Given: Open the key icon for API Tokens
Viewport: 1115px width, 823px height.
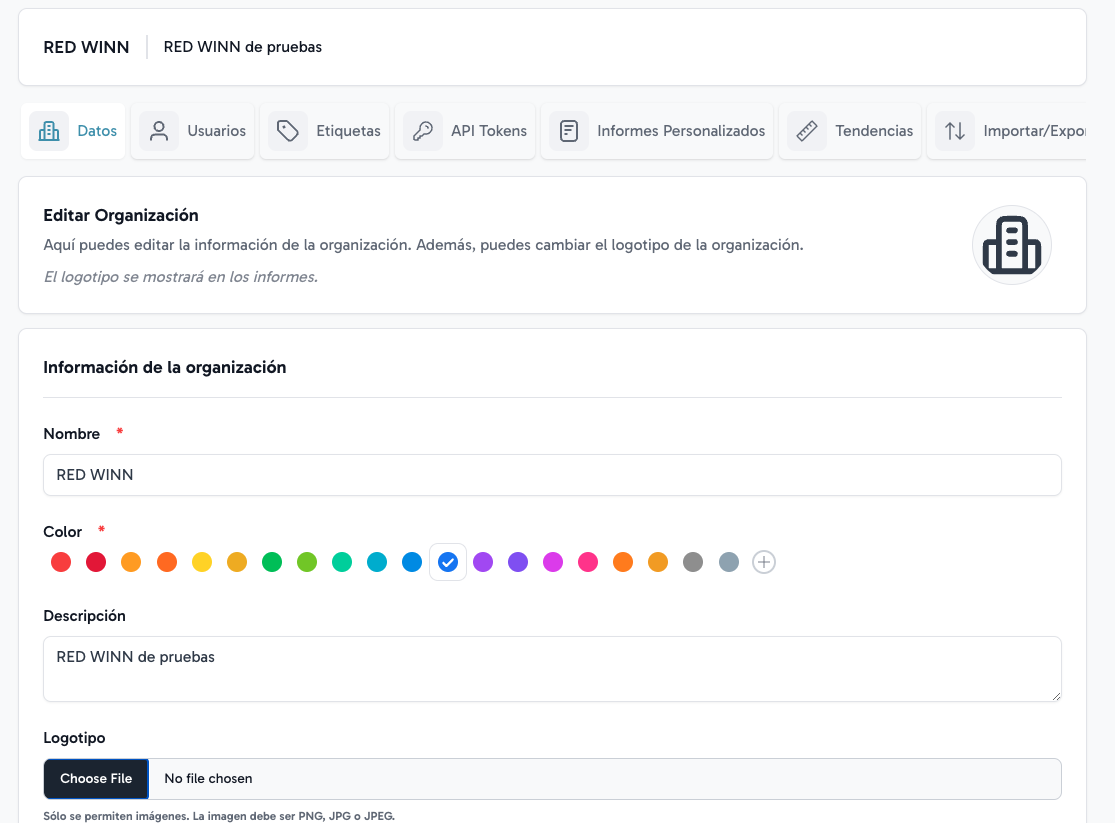Looking at the screenshot, I should coord(423,131).
